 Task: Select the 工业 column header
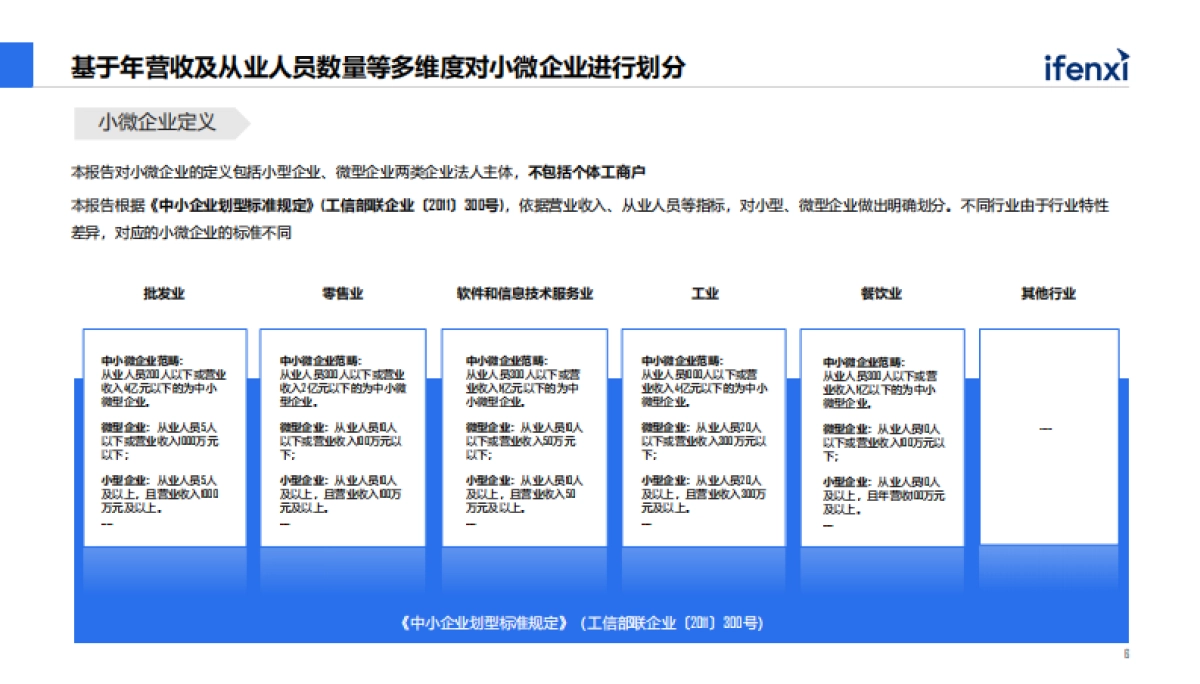(703, 294)
